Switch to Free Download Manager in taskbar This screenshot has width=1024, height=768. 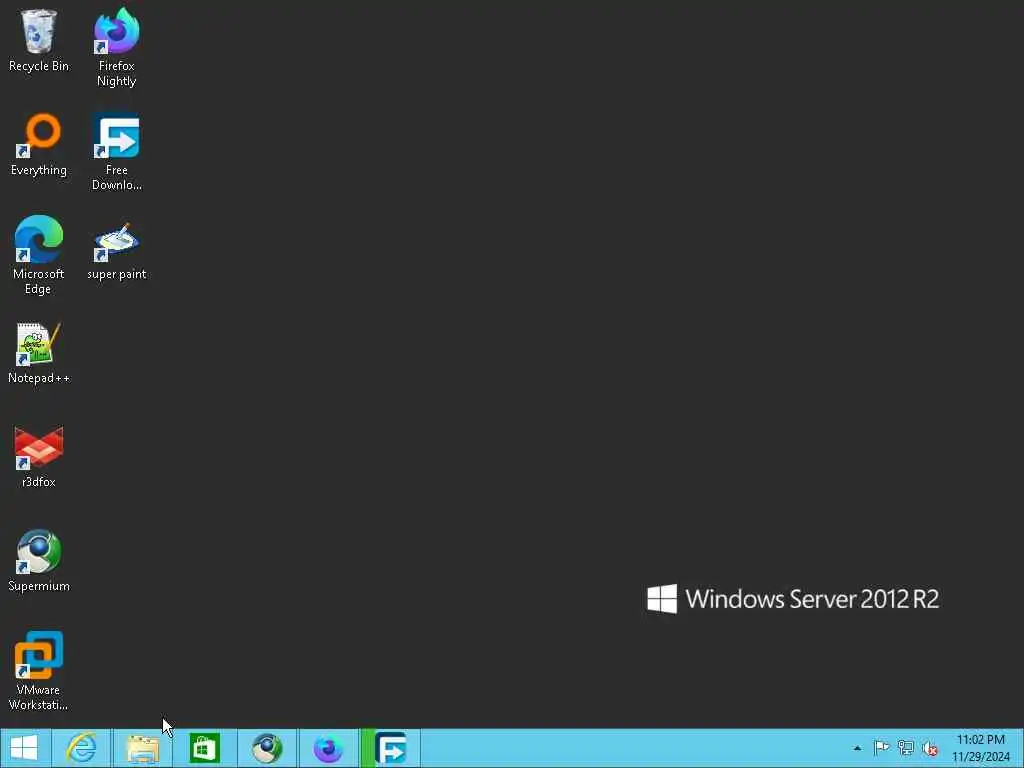click(x=391, y=748)
